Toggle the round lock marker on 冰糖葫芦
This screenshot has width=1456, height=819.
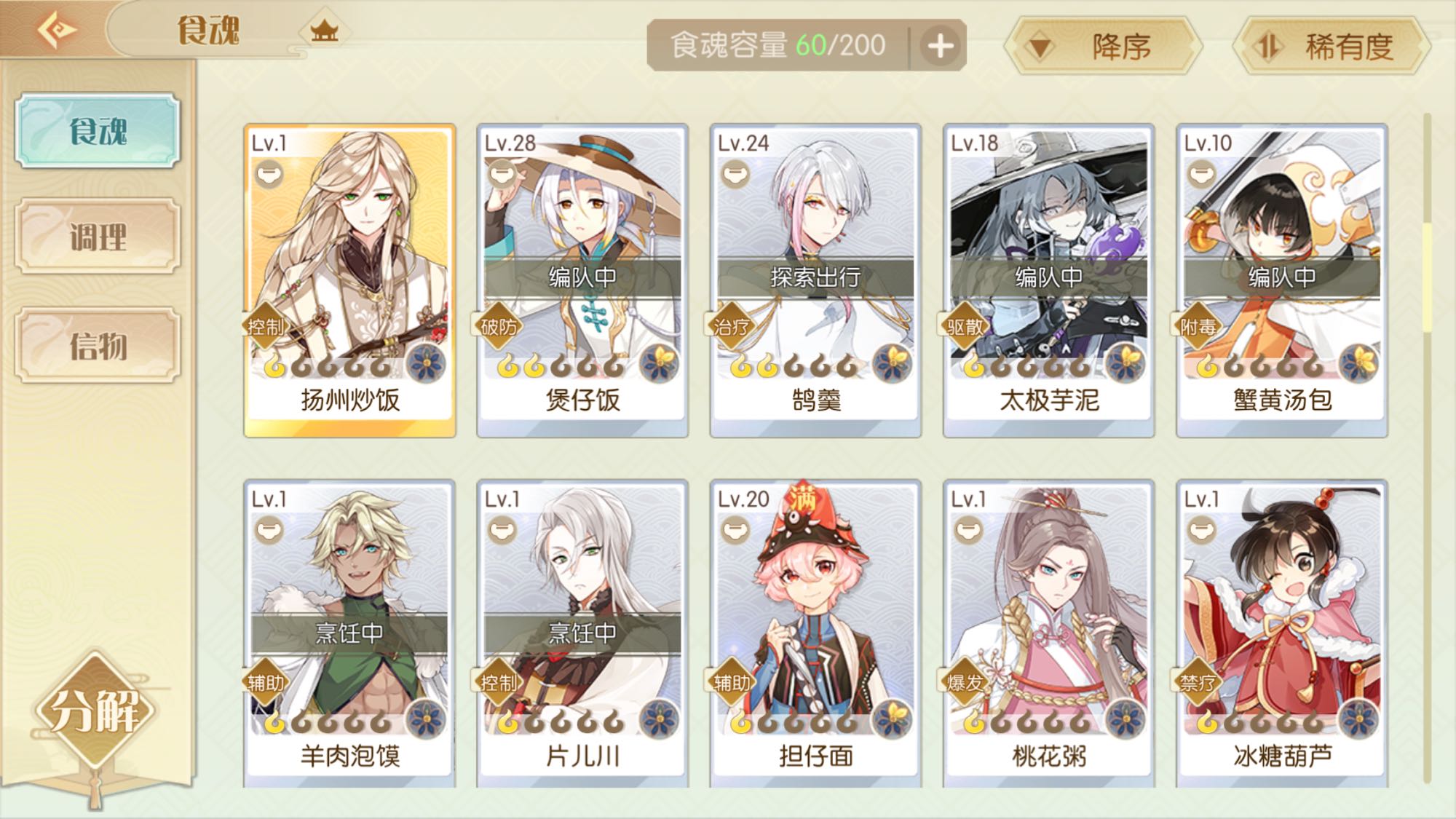[1200, 531]
